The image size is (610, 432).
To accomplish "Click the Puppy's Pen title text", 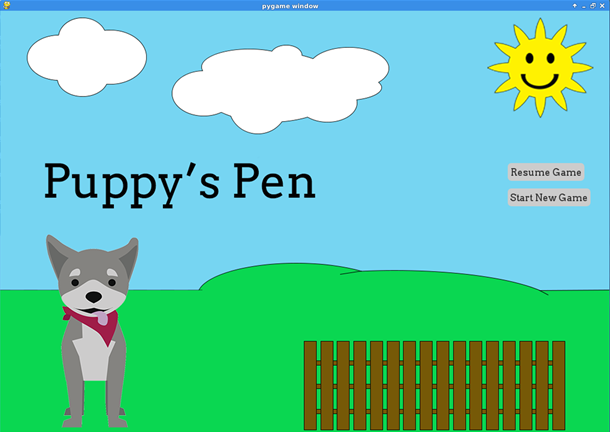I will pos(180,182).
